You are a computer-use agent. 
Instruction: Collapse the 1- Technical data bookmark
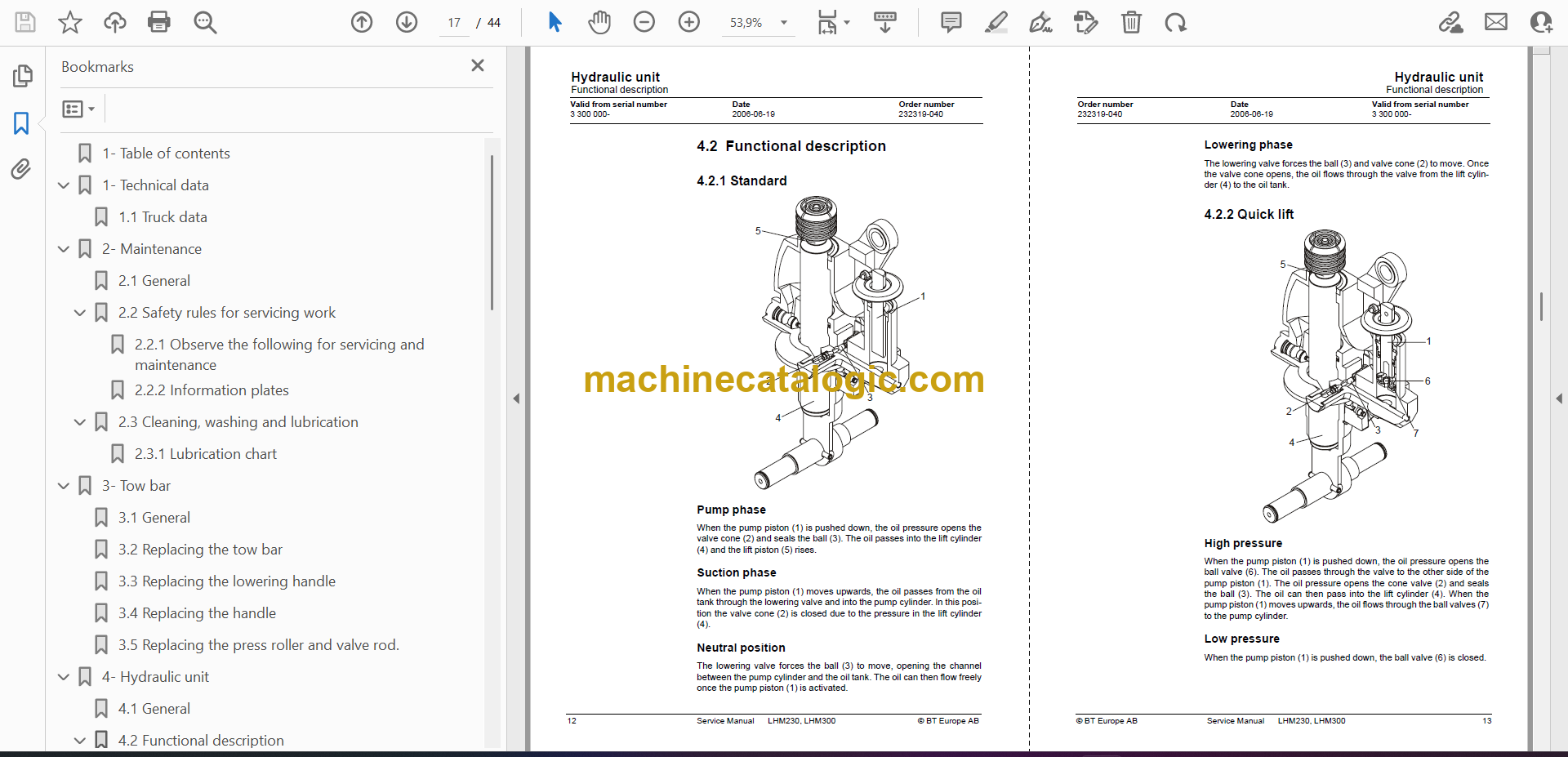[x=64, y=185]
